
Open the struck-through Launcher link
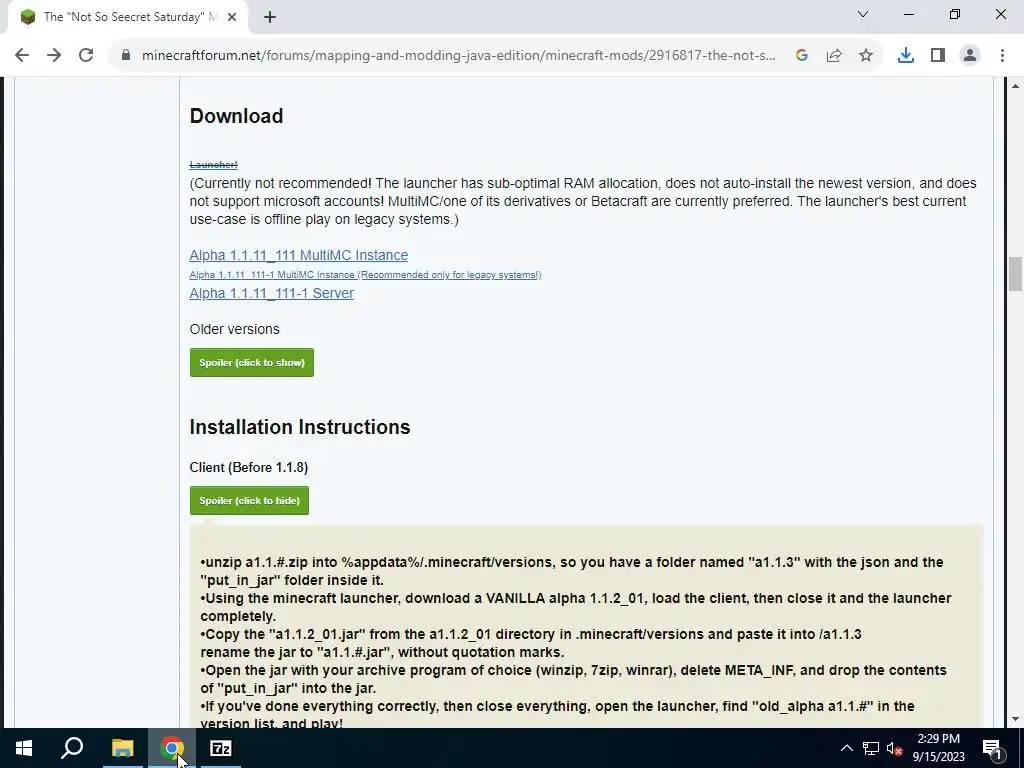pyautogui.click(x=214, y=165)
